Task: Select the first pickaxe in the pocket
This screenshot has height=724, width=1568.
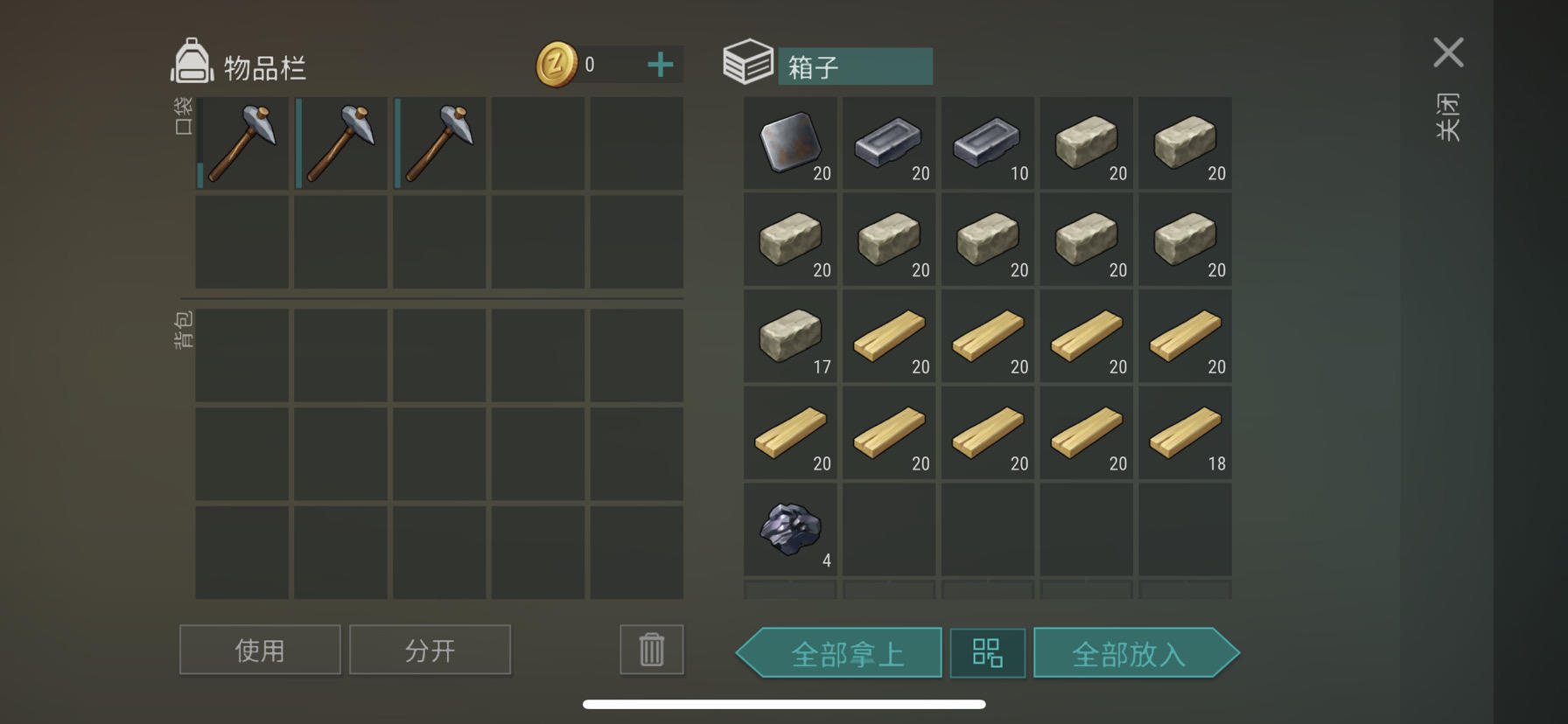Action: coord(242,143)
